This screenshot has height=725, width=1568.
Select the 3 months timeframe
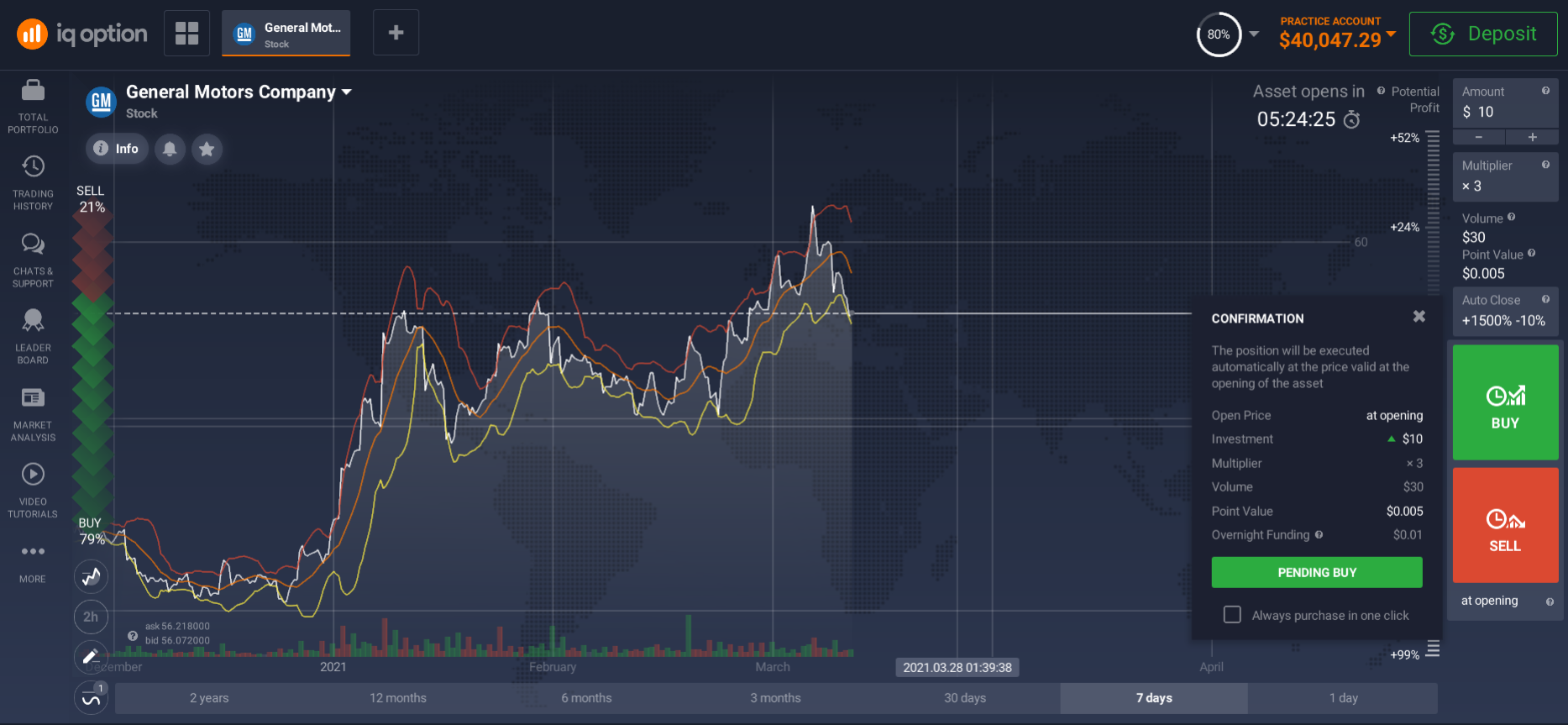(775, 698)
